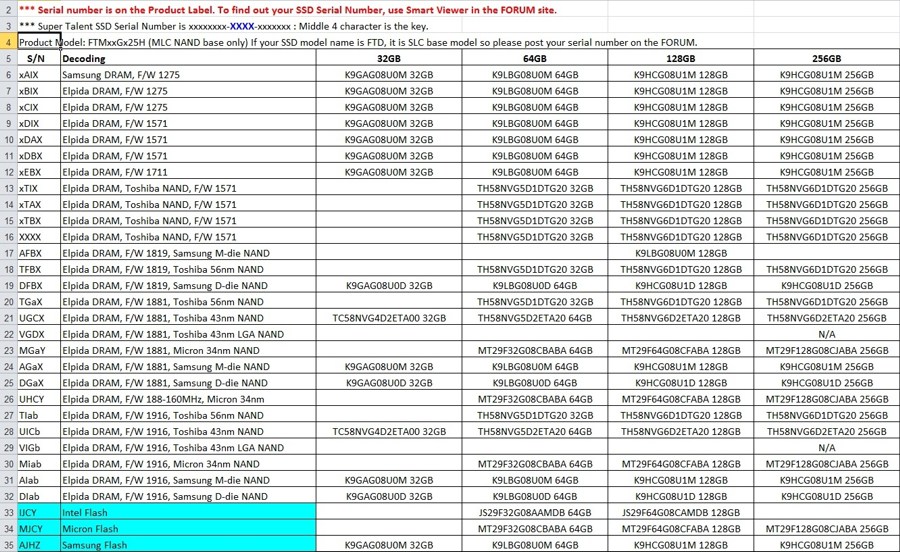The width and height of the screenshot is (900, 552).
Task: Select K9LBG08U0M 128GB cell in AFBX row
Action: point(681,253)
